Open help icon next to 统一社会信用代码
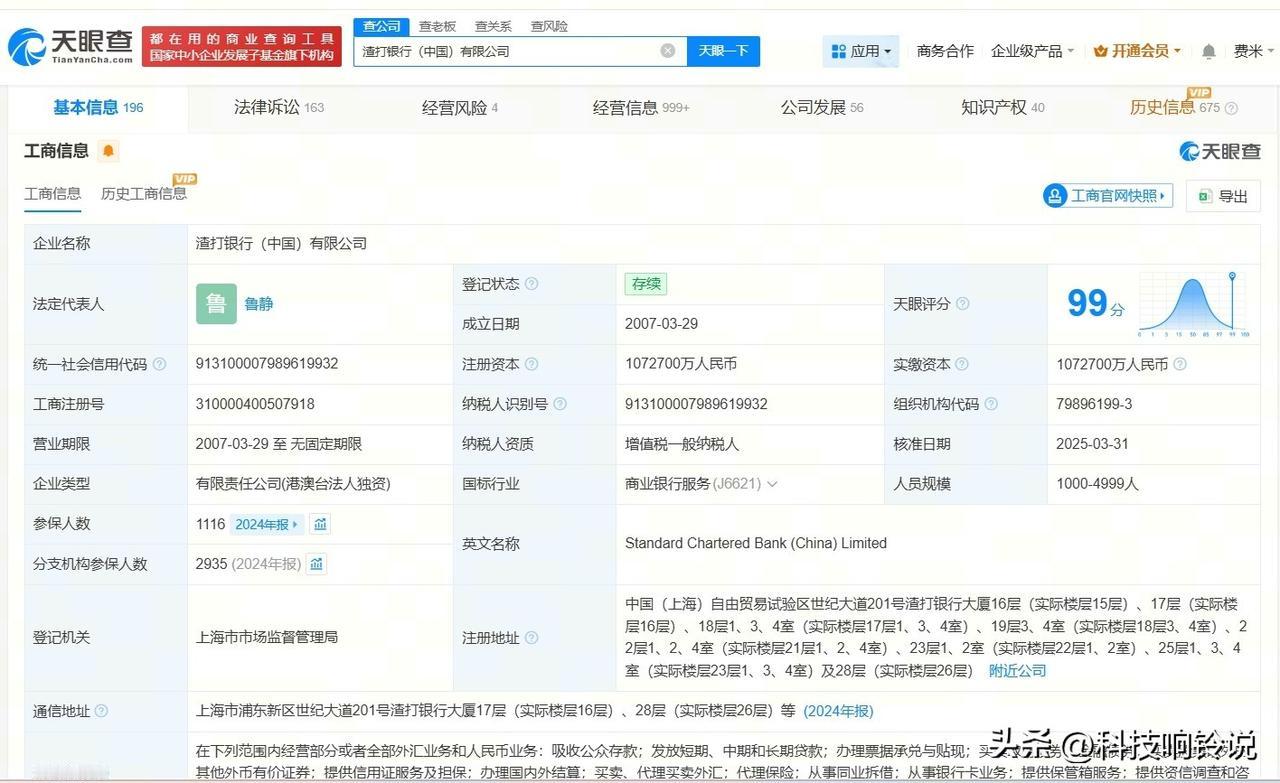Image resolution: width=1280 pixels, height=783 pixels. pos(160,365)
